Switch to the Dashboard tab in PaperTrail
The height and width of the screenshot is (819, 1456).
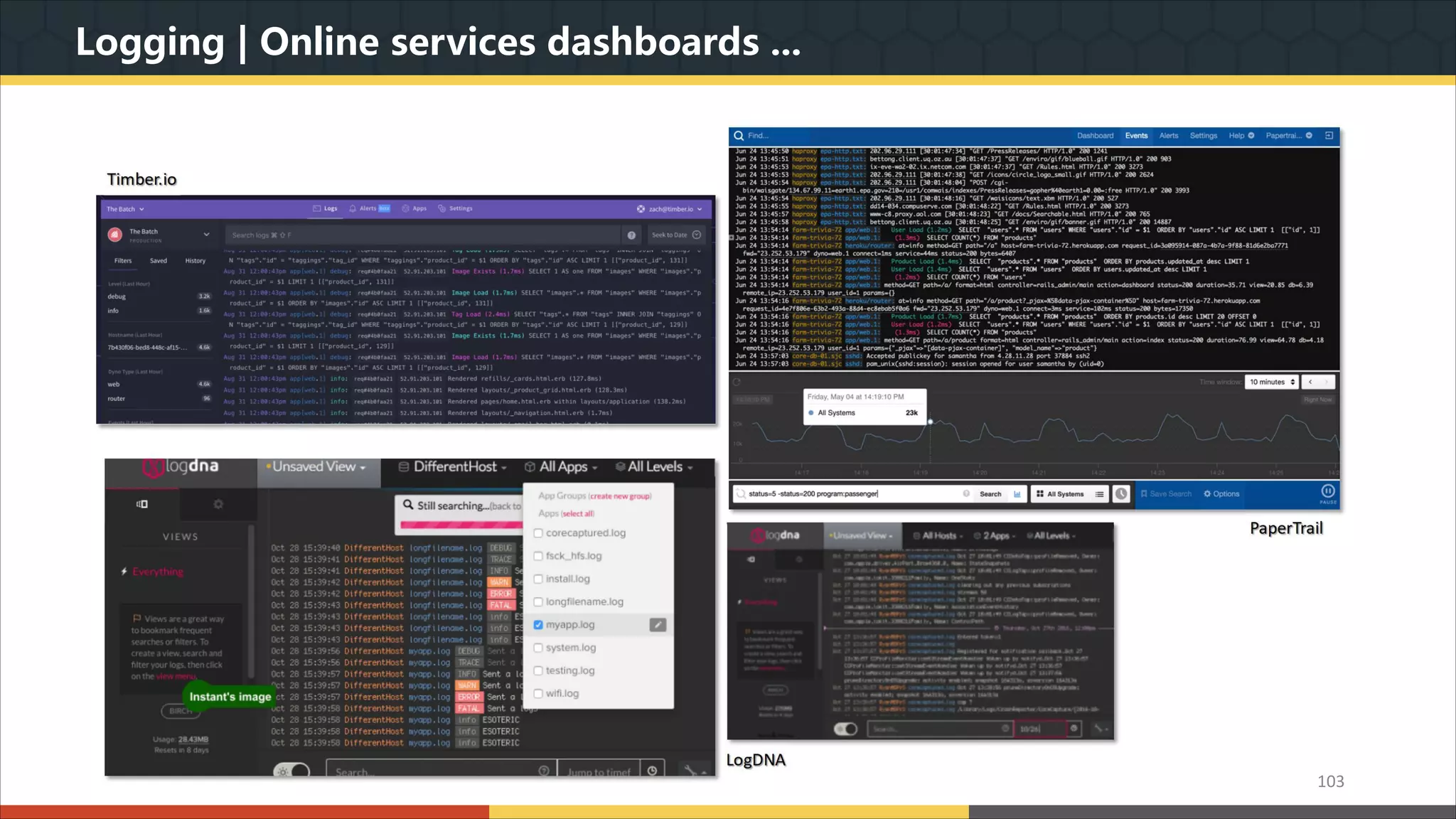(x=1095, y=136)
